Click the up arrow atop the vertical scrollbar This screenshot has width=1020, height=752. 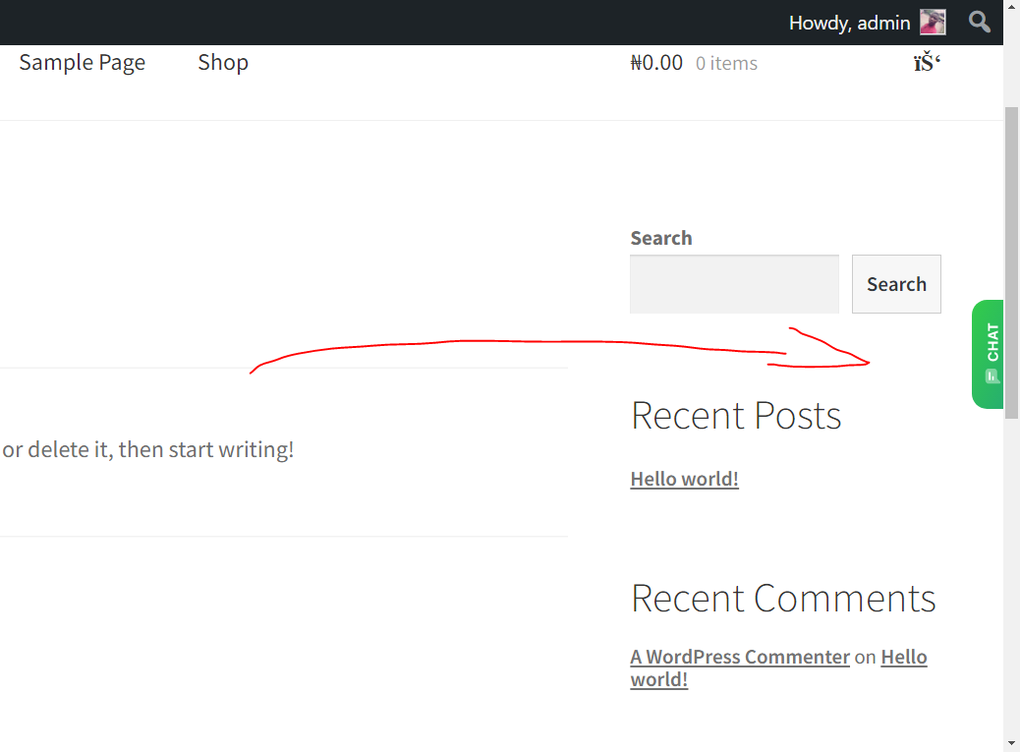pyautogui.click(x=1011, y=8)
